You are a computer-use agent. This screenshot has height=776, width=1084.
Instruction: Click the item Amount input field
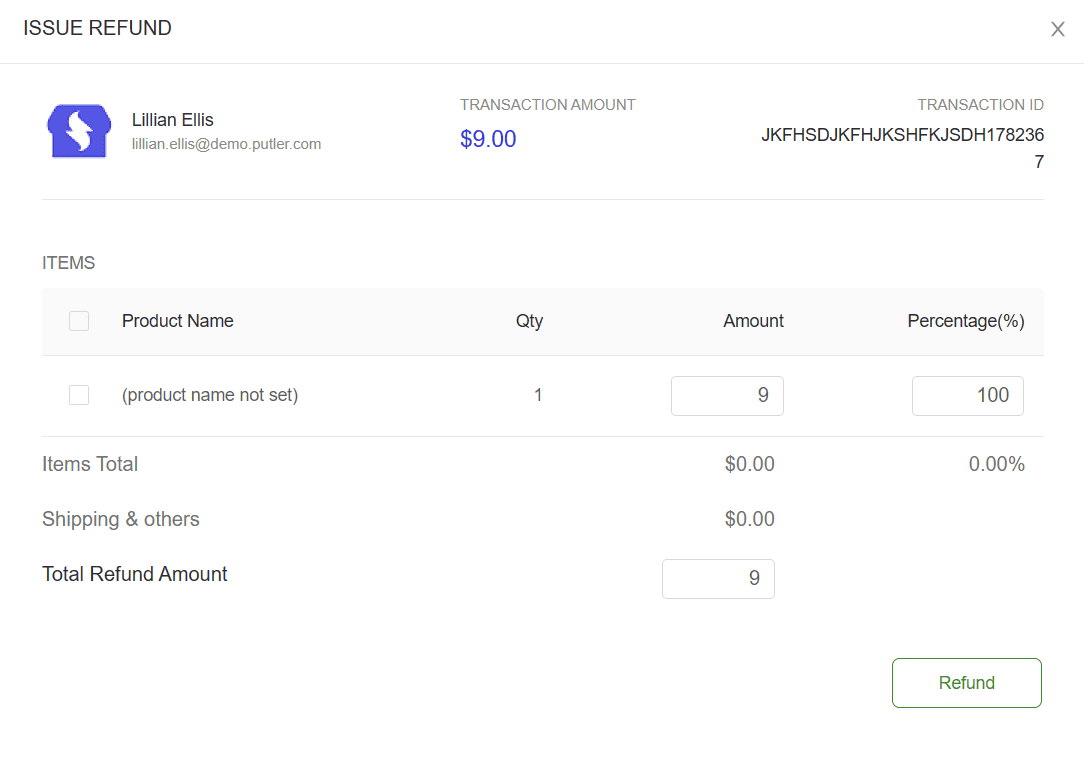pyautogui.click(x=727, y=396)
